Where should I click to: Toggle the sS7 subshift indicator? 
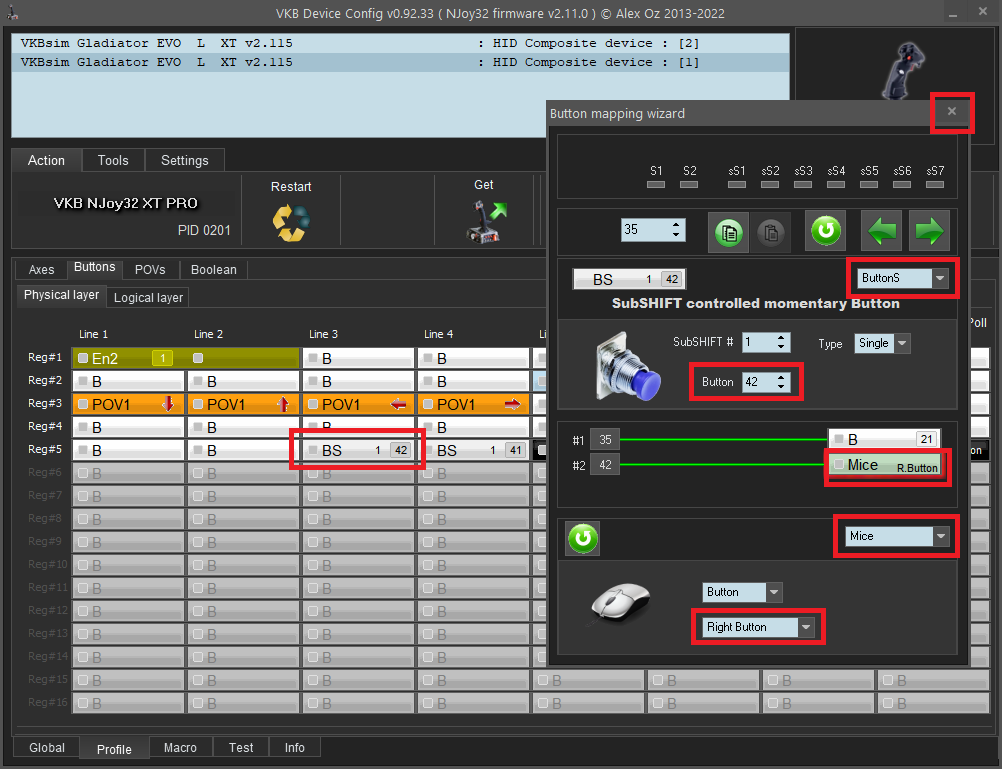point(935,184)
